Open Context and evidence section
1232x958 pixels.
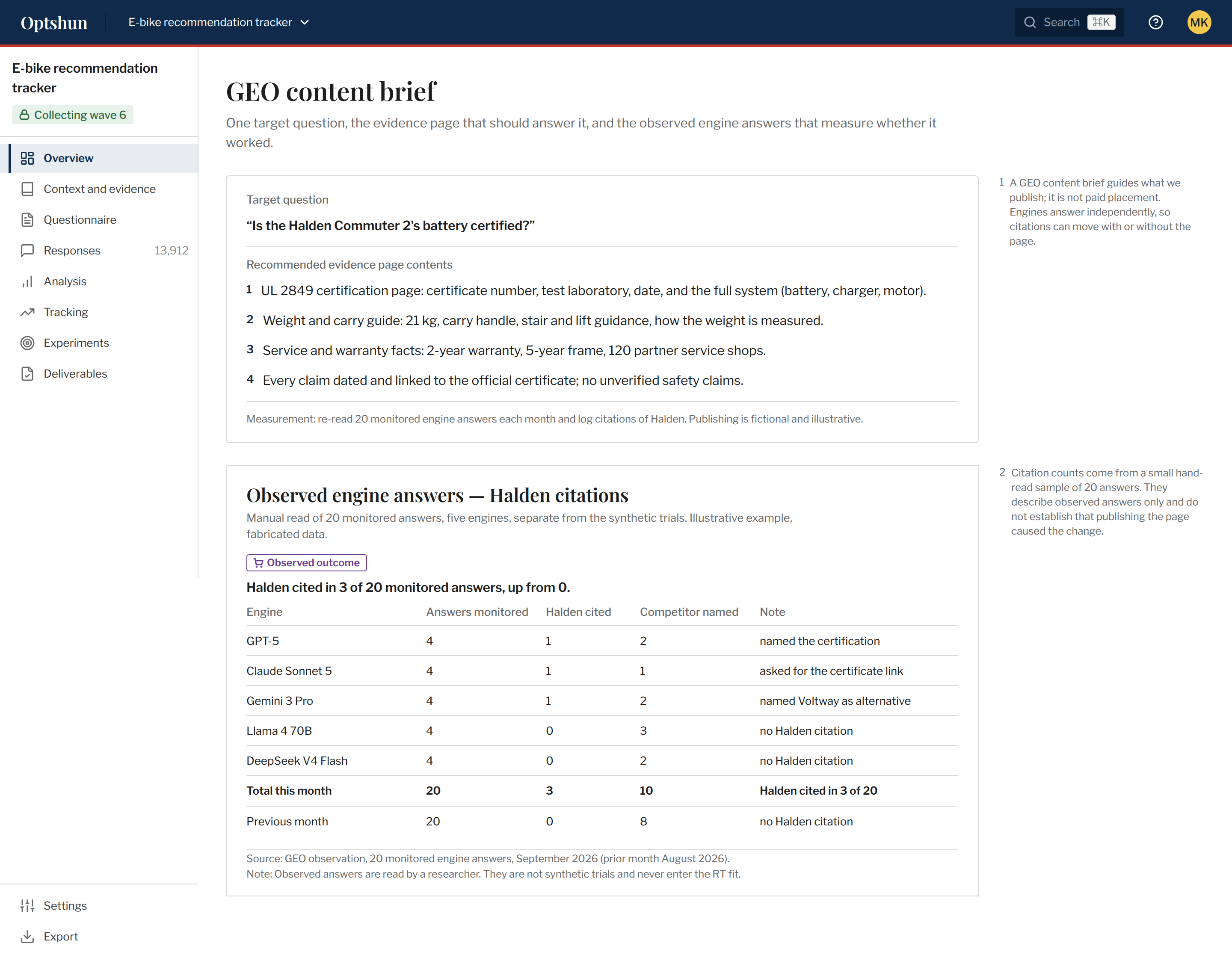point(99,189)
